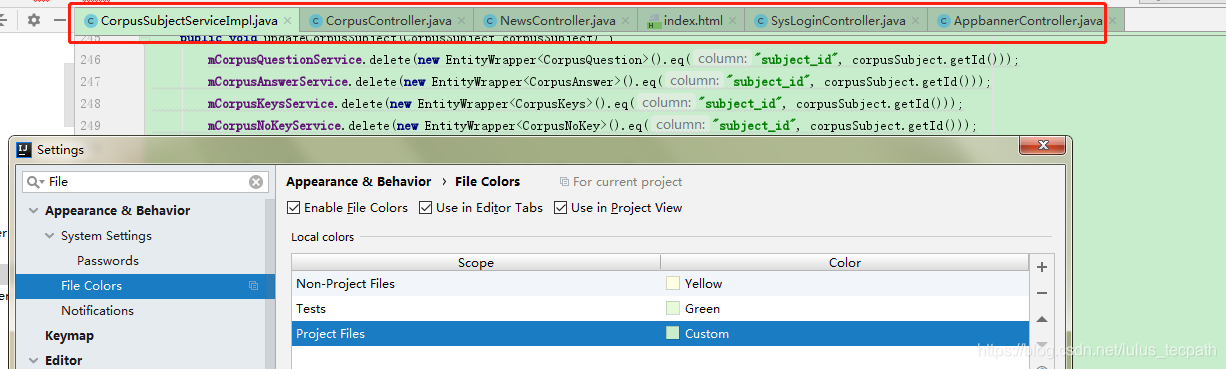Click the Scope column header

click(x=476, y=263)
